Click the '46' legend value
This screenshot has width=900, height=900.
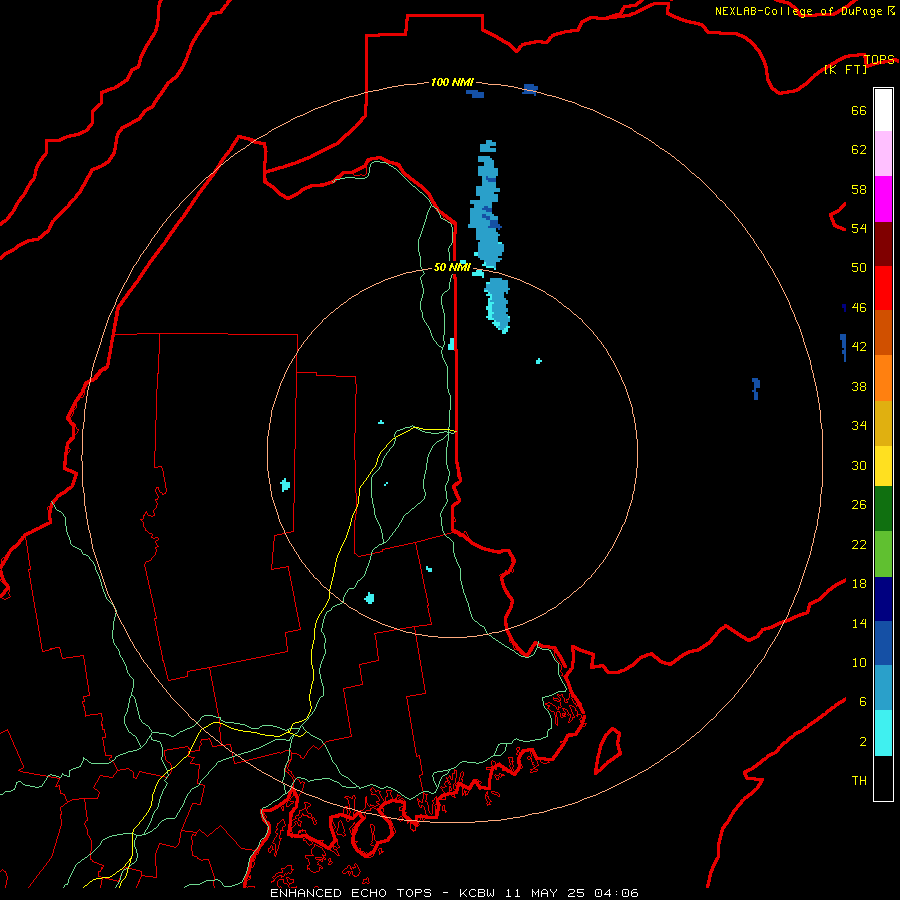pos(859,307)
